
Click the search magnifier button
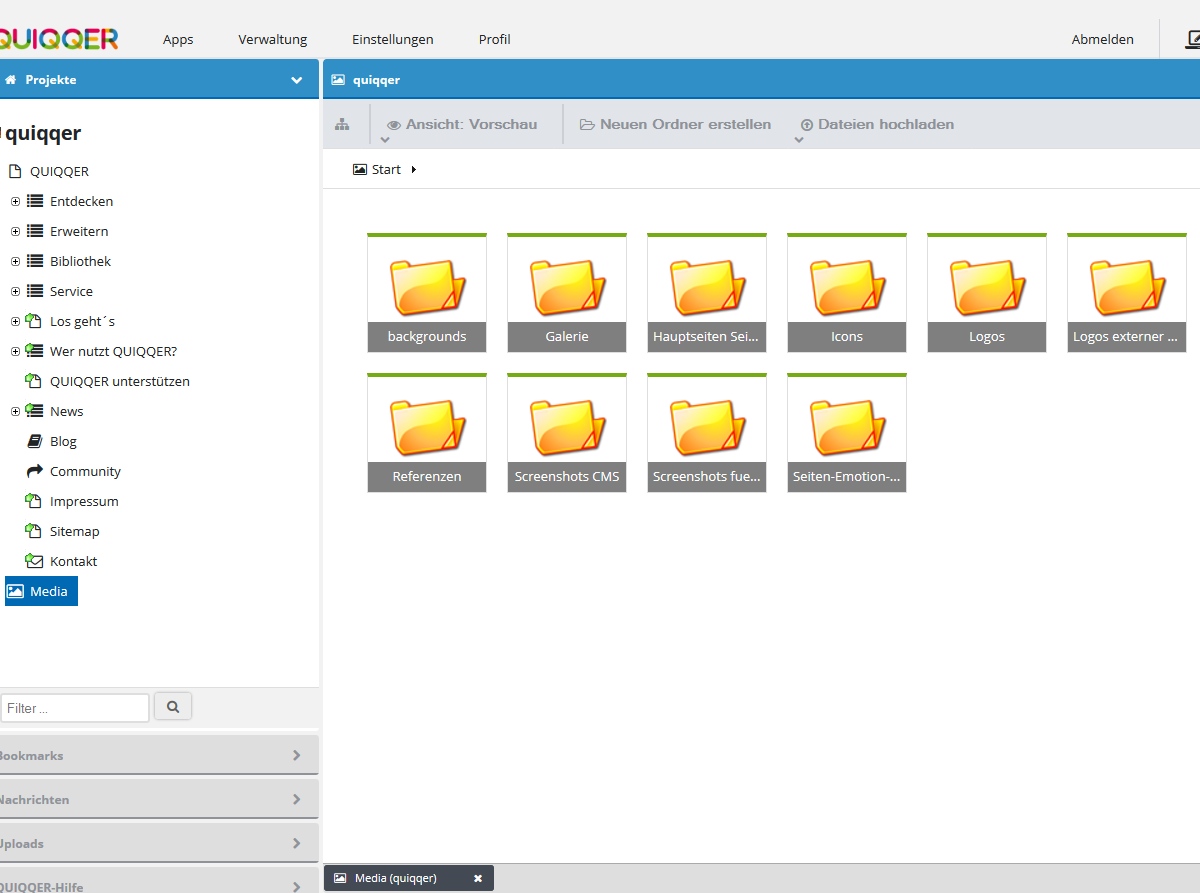coord(173,707)
